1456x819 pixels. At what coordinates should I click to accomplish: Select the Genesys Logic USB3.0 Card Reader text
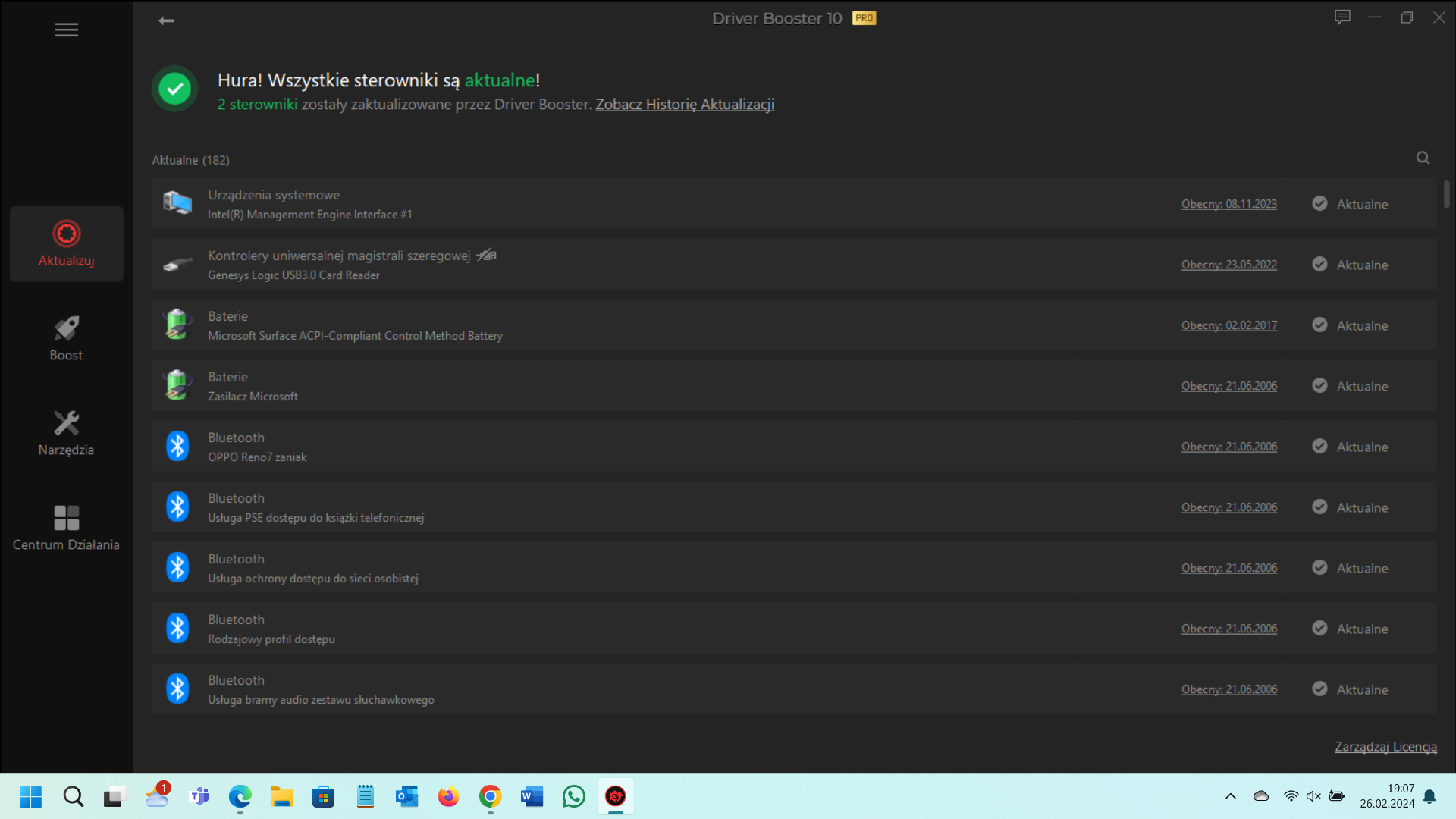coord(293,275)
